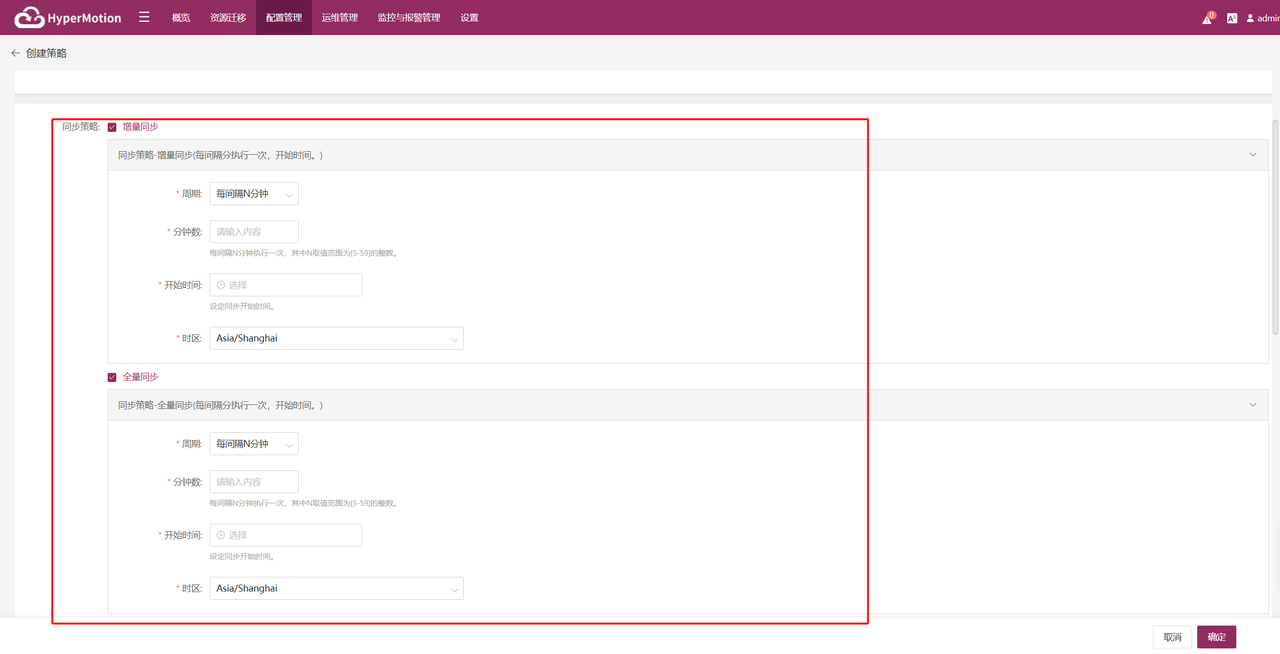The height and width of the screenshot is (654, 1280).
Task: Uncheck the 全量同步 checkbox
Action: [112, 377]
